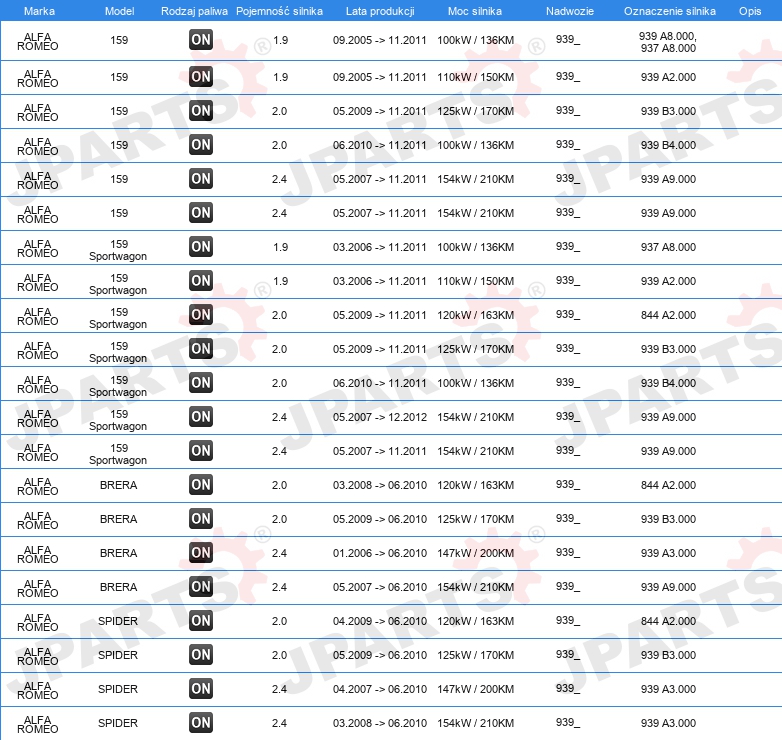The height and width of the screenshot is (740, 782).
Task: Select 'SPIDER' model cell in the 154kW/210KM row
Action: pos(118,723)
